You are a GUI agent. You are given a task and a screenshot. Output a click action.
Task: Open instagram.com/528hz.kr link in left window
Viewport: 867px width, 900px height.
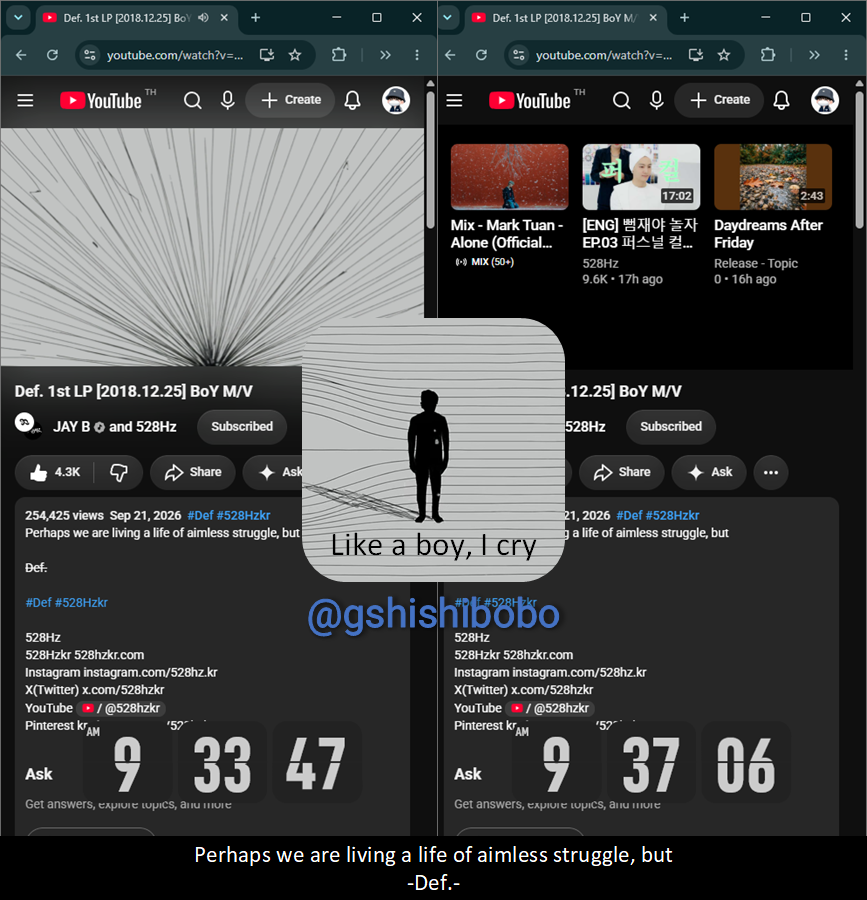[x=150, y=672]
